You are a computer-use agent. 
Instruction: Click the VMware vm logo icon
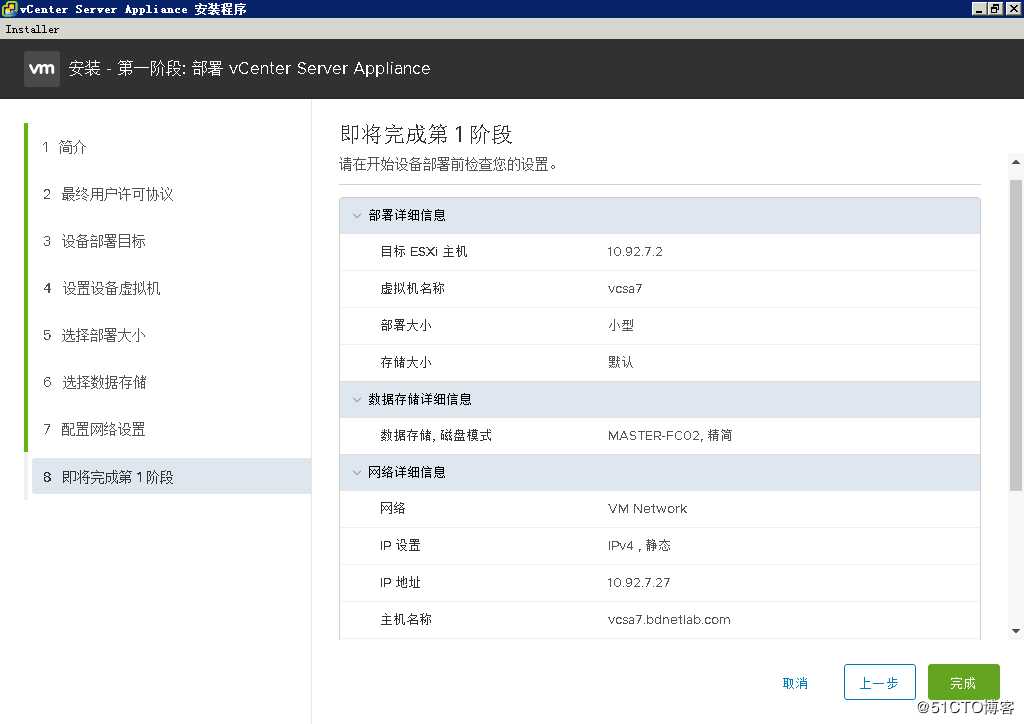[x=42, y=69]
